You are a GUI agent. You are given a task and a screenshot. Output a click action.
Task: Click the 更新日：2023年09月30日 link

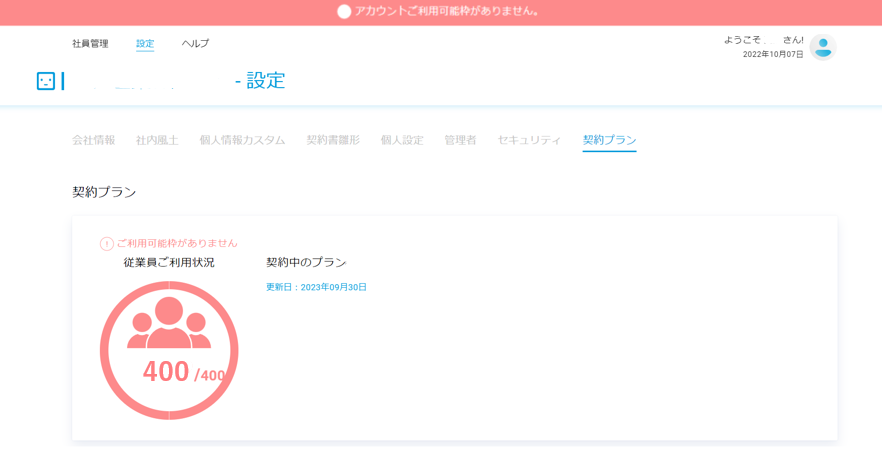[316, 287]
